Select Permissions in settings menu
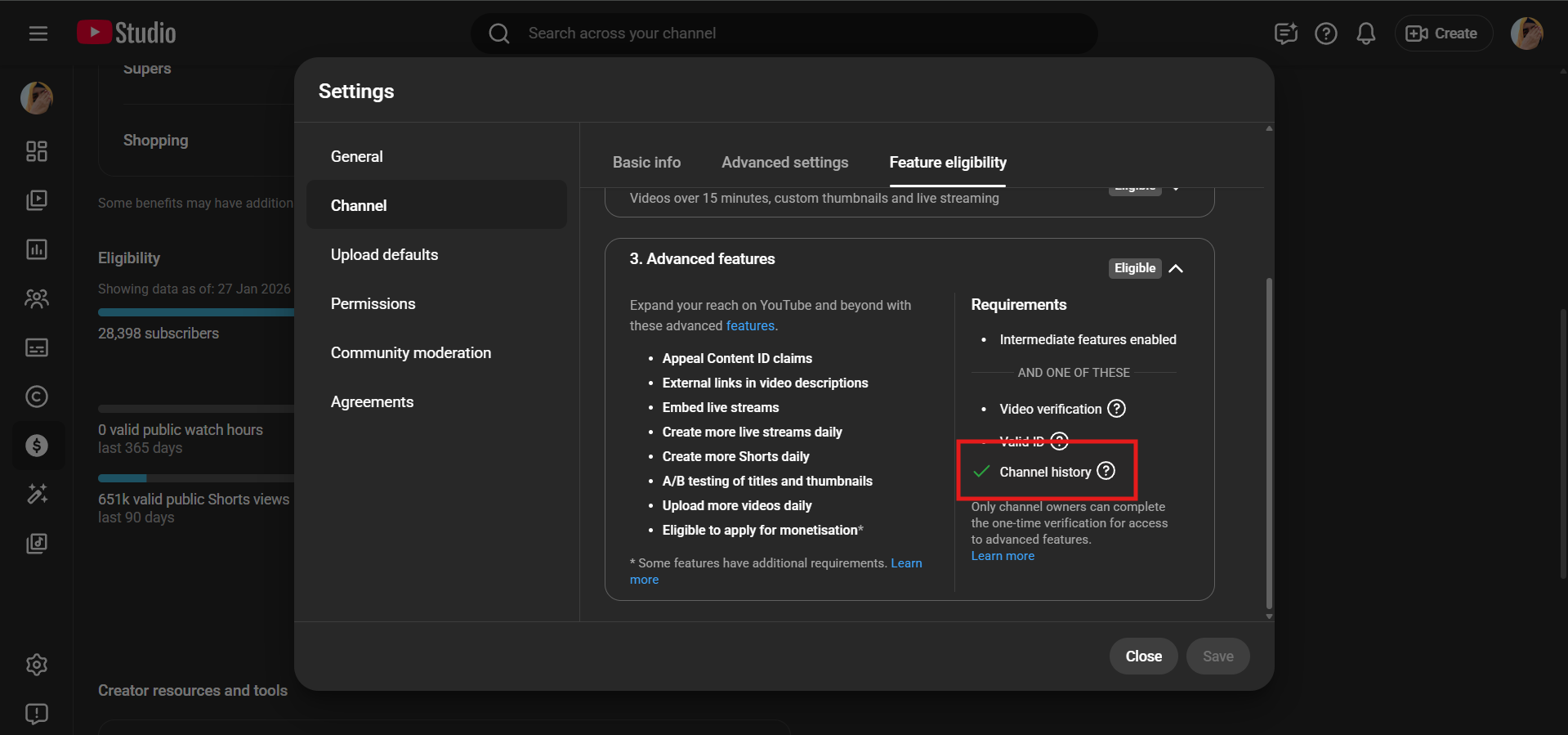This screenshot has width=1568, height=735. [x=373, y=304]
